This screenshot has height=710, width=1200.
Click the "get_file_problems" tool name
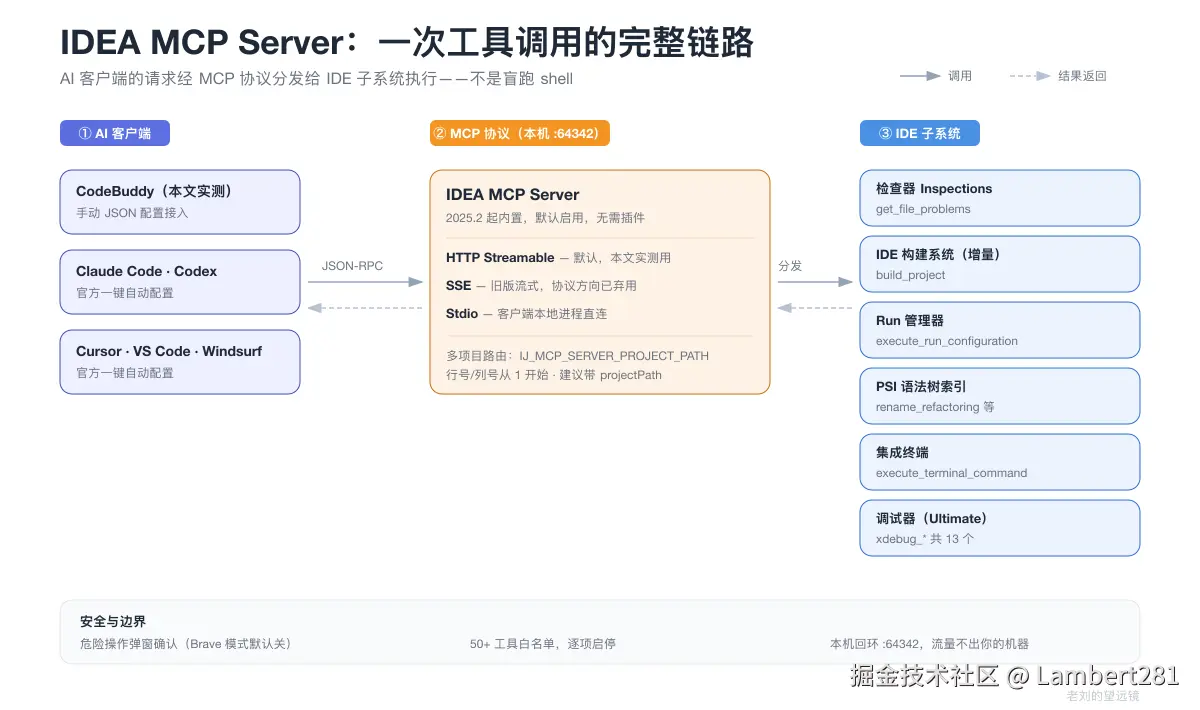pos(923,209)
